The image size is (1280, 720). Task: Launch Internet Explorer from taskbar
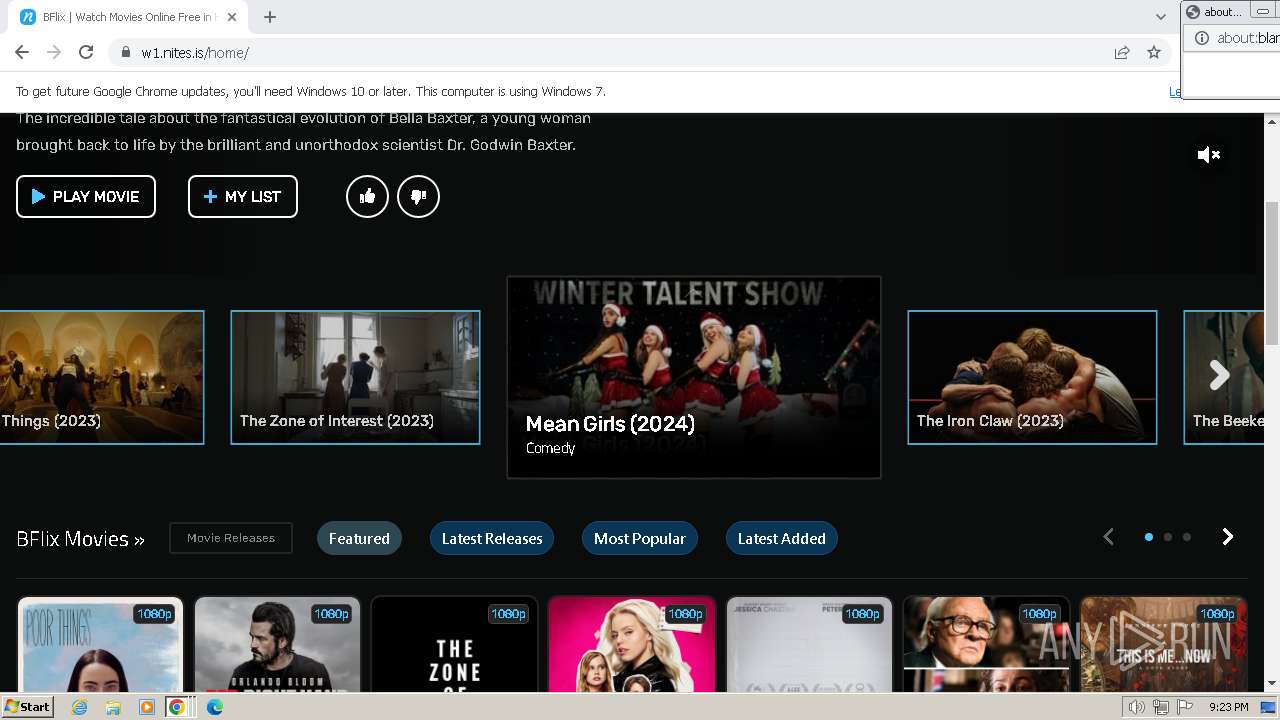click(x=80, y=707)
